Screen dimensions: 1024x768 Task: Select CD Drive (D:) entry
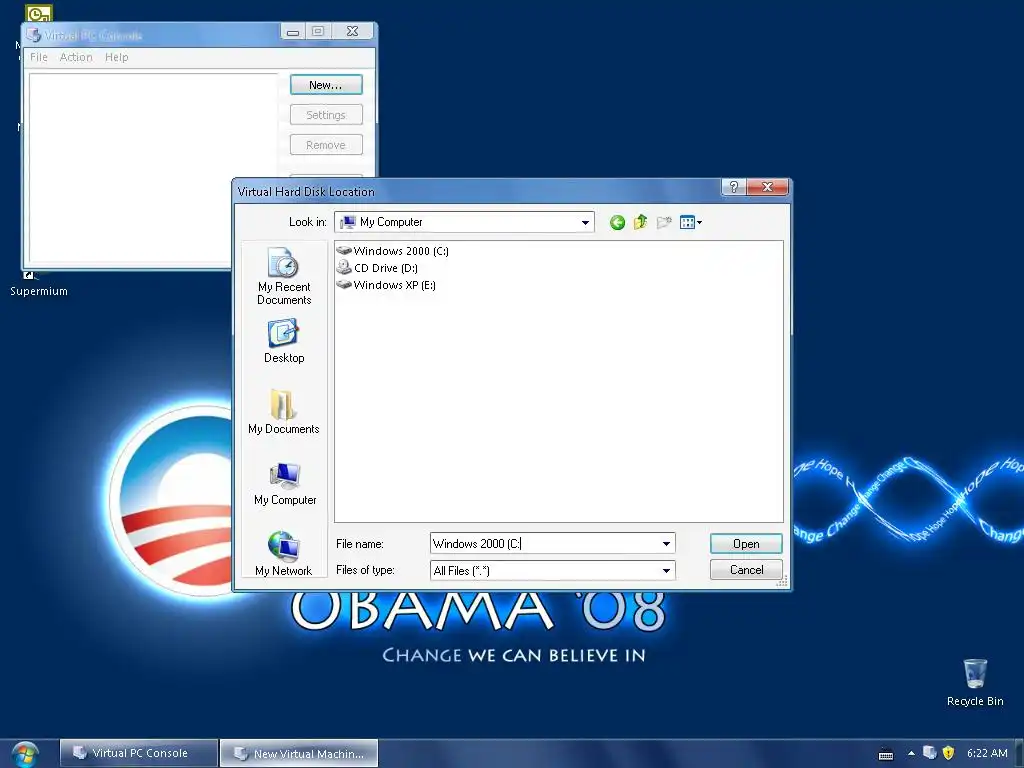(377, 268)
